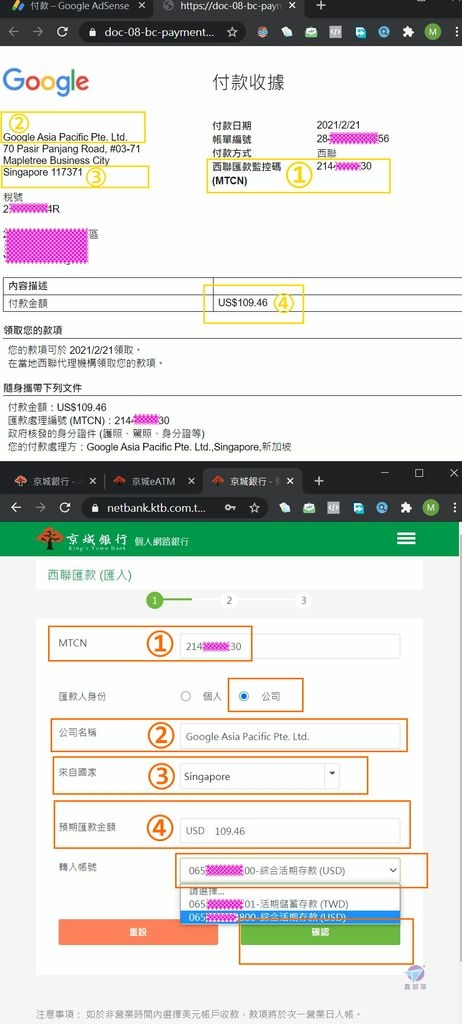Click blue Q extension in receipt window
The height and width of the screenshot is (1024, 462).
pyautogui.click(x=384, y=32)
